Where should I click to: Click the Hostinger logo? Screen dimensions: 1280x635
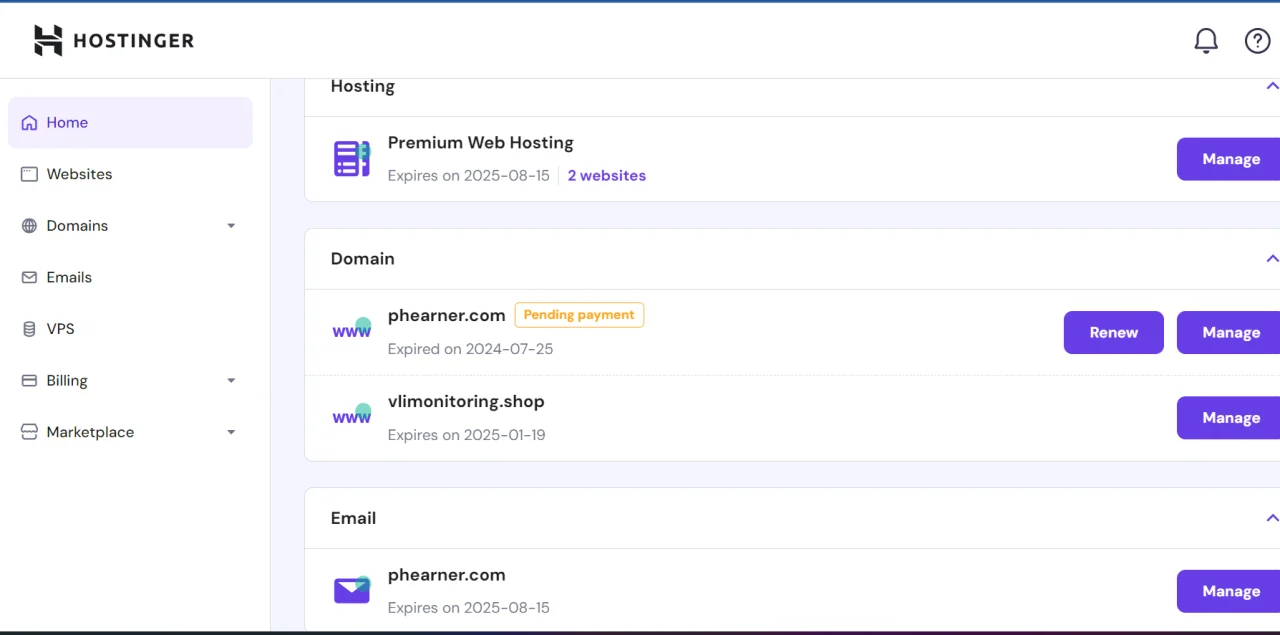click(114, 40)
